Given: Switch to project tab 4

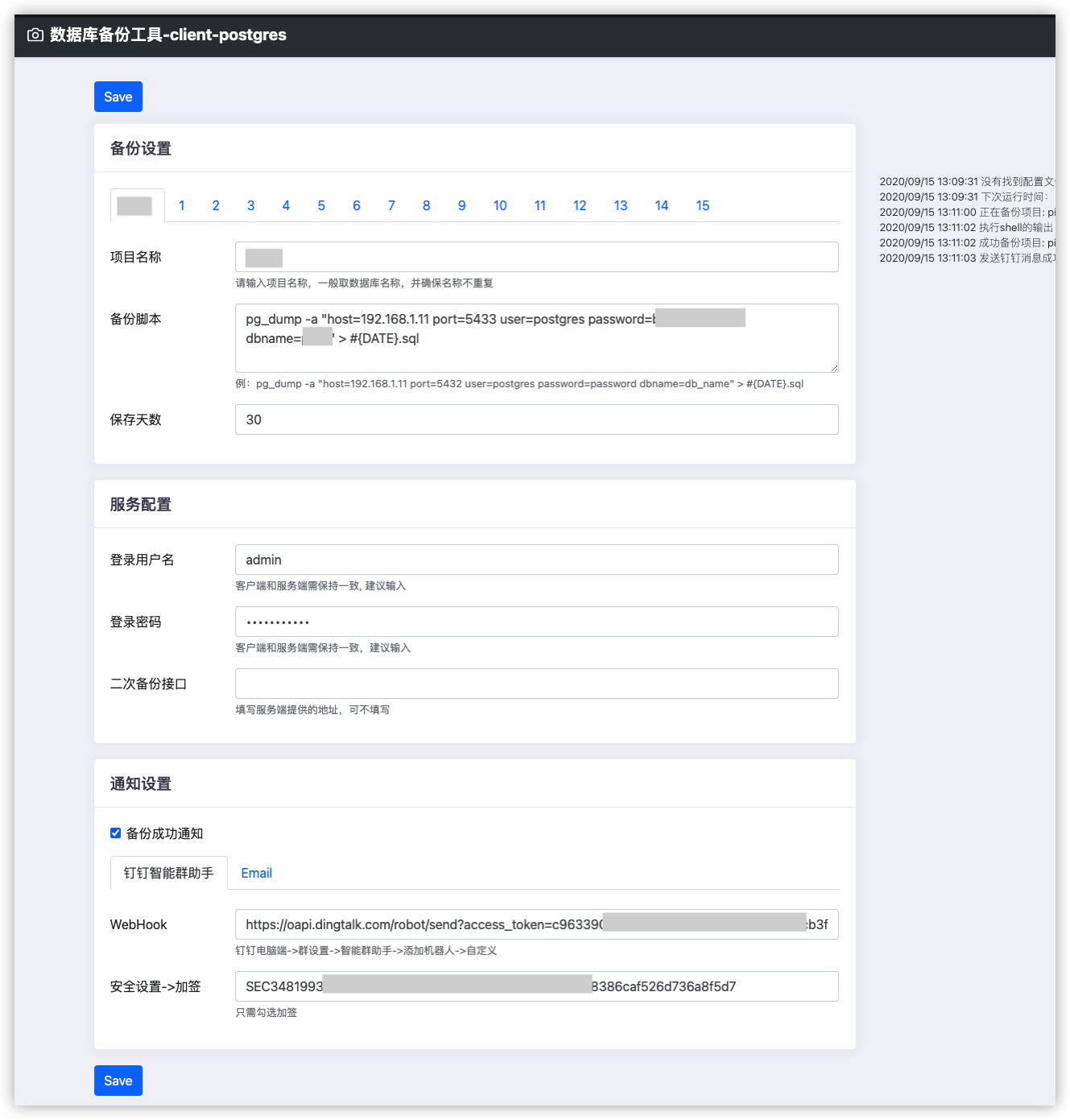Looking at the screenshot, I should click(286, 205).
